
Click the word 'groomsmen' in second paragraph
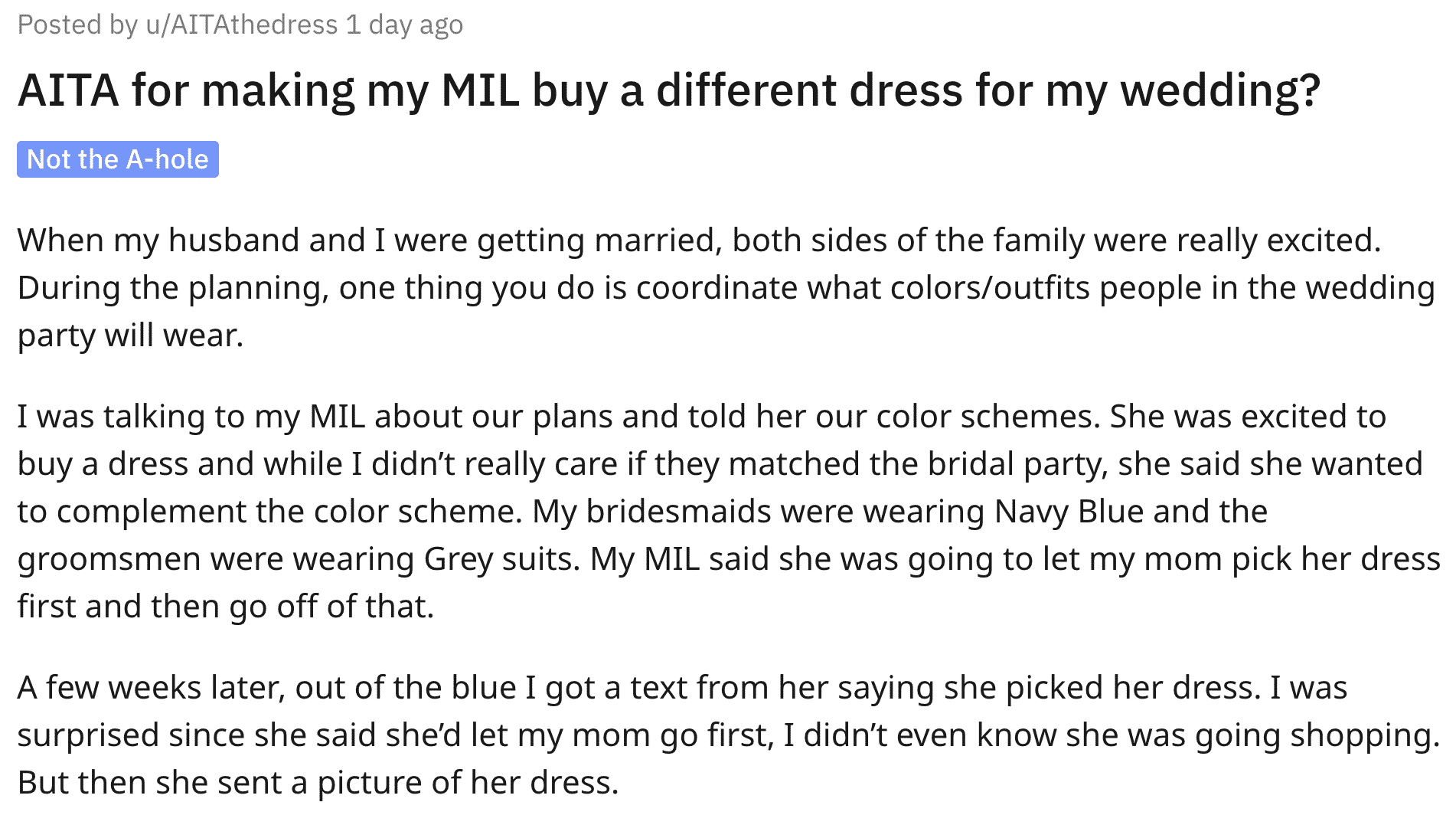click(x=109, y=558)
